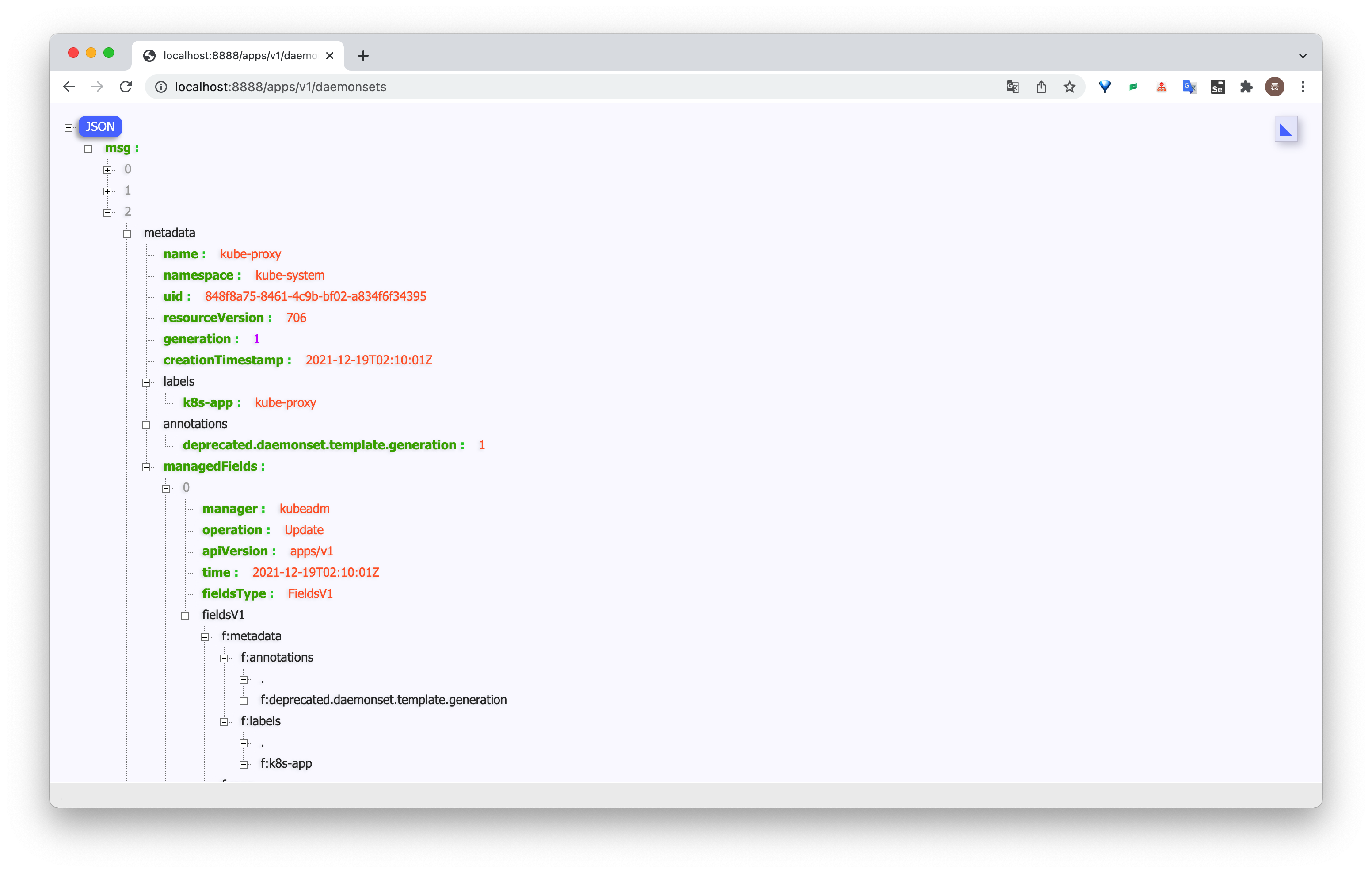Click the translate page icon in address bar
This screenshot has width=1372, height=873.
coord(1013,87)
